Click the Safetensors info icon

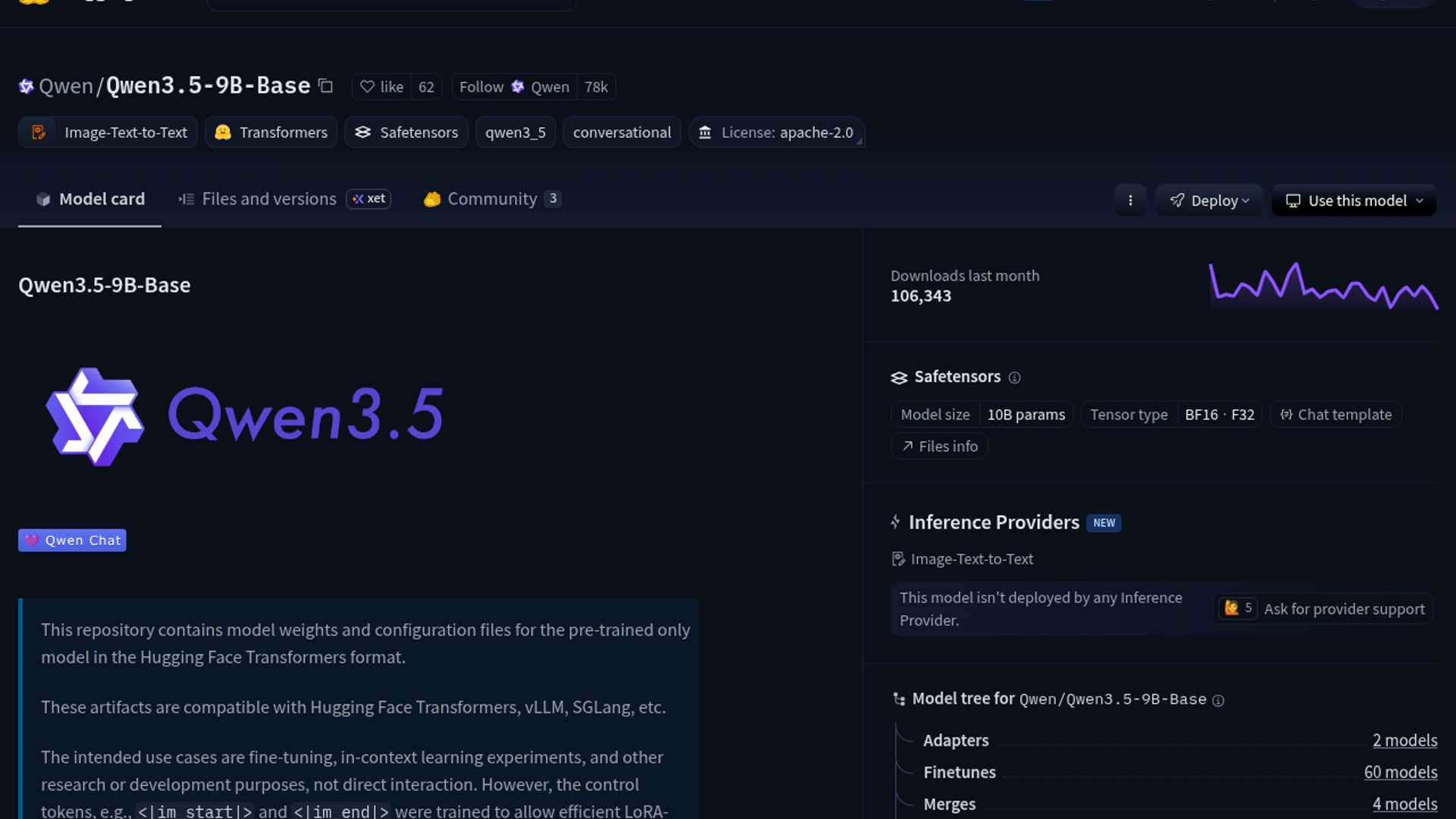click(x=1015, y=378)
